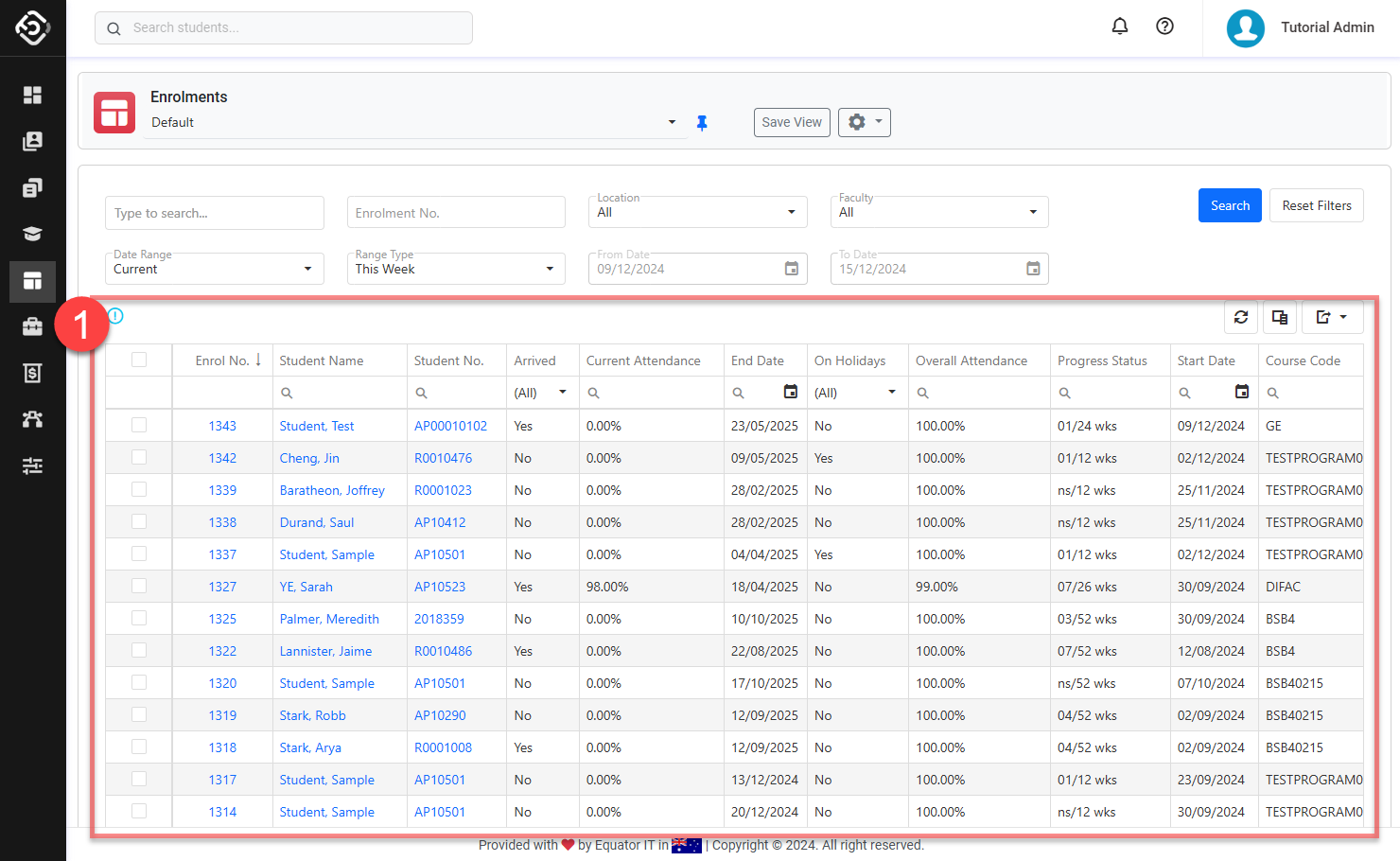Open student link Lannister, Jaime
This screenshot has height=861, width=1400.
click(x=325, y=651)
